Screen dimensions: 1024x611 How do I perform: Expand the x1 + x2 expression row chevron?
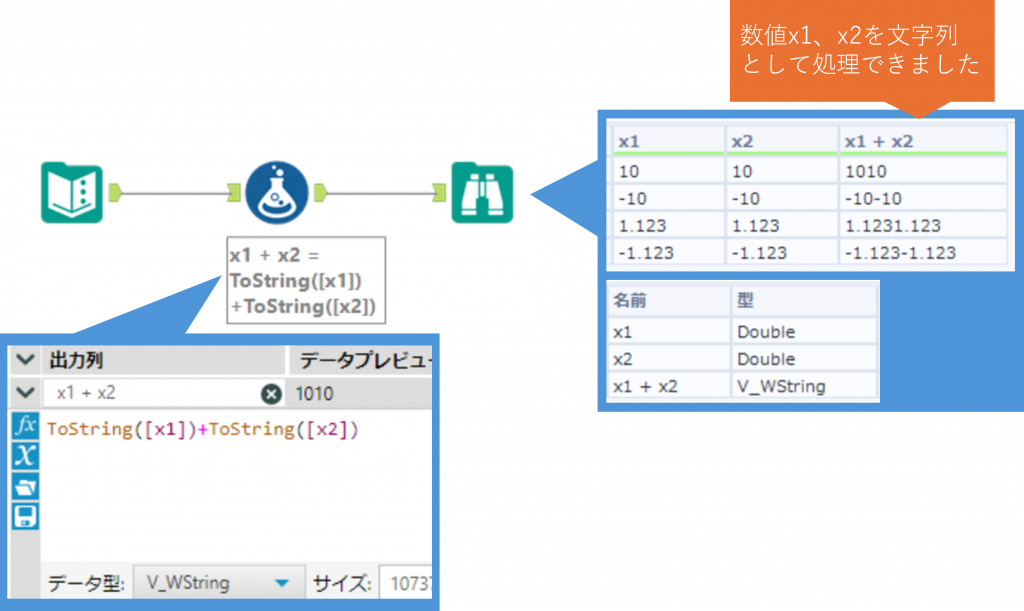pos(24,393)
